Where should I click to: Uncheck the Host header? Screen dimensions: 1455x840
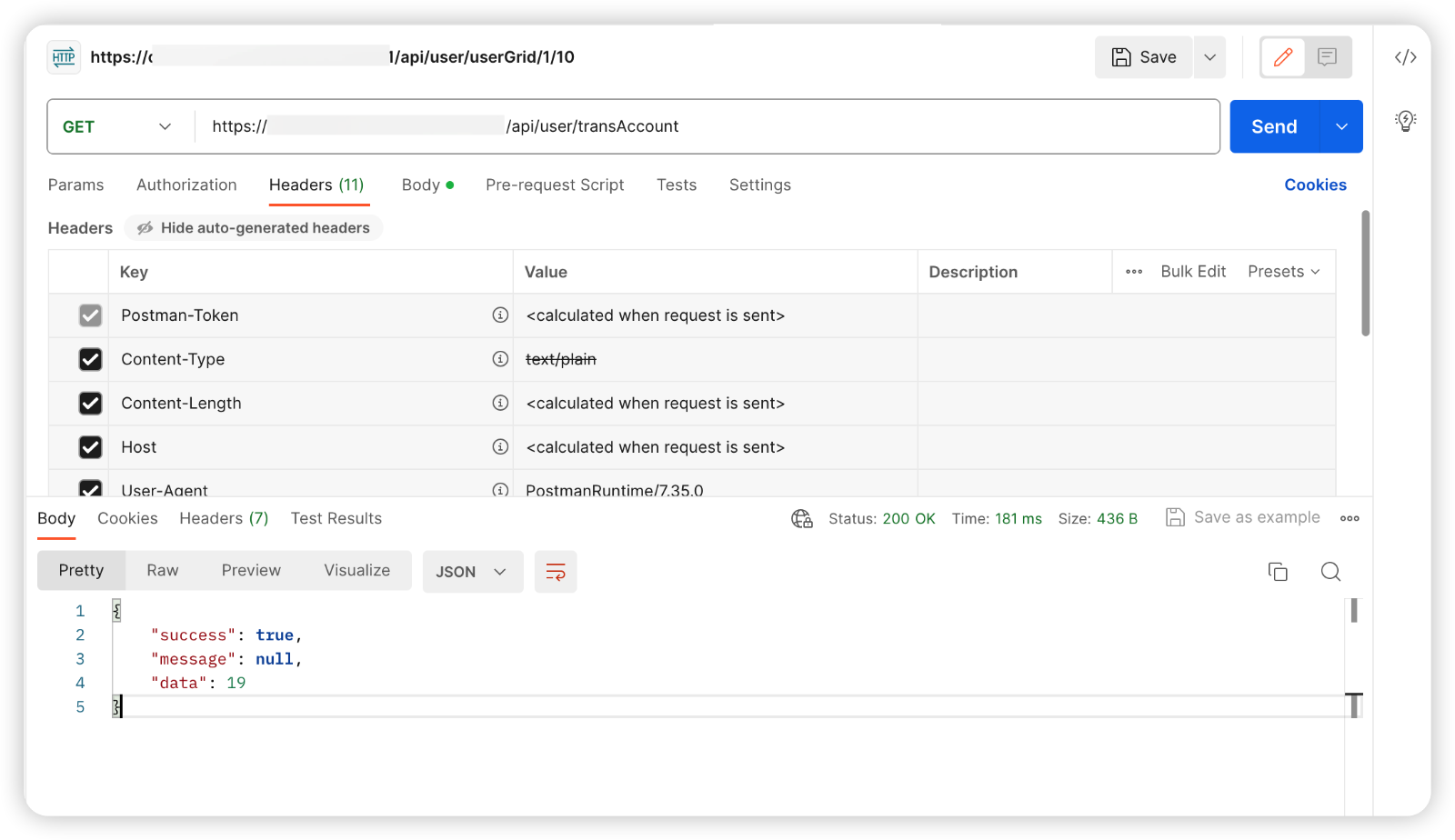pos(90,447)
